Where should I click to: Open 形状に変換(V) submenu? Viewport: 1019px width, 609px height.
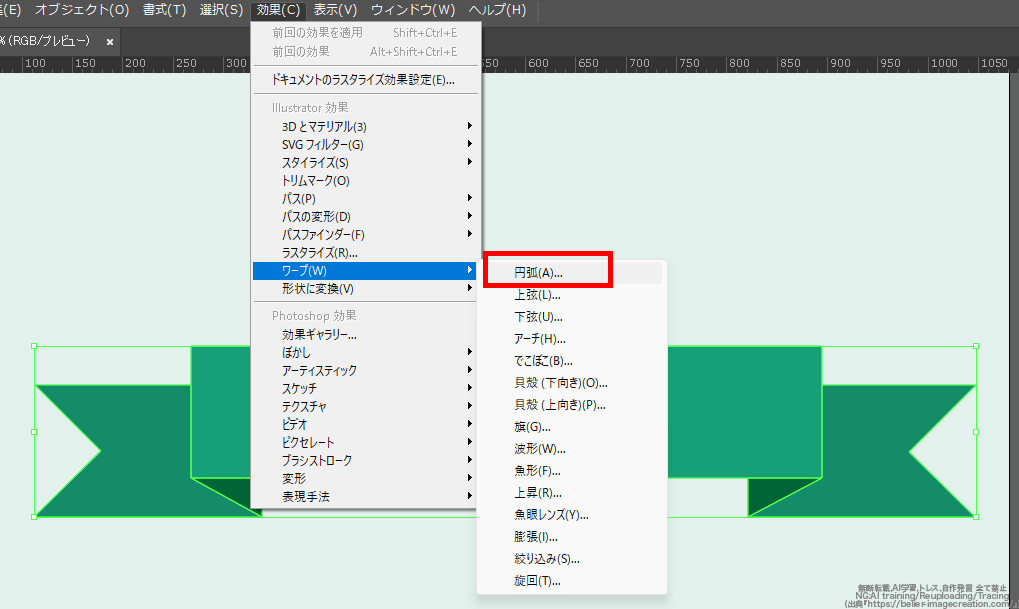317,289
